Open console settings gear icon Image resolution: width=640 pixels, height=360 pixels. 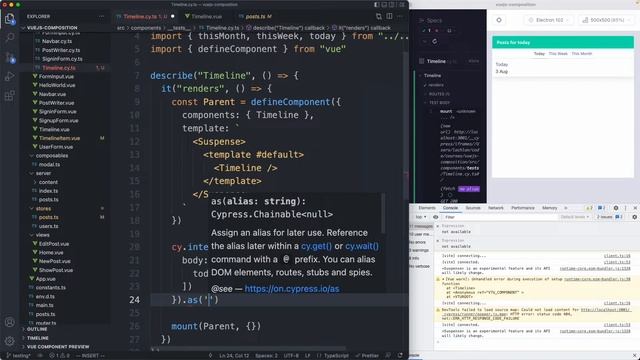point(634,217)
